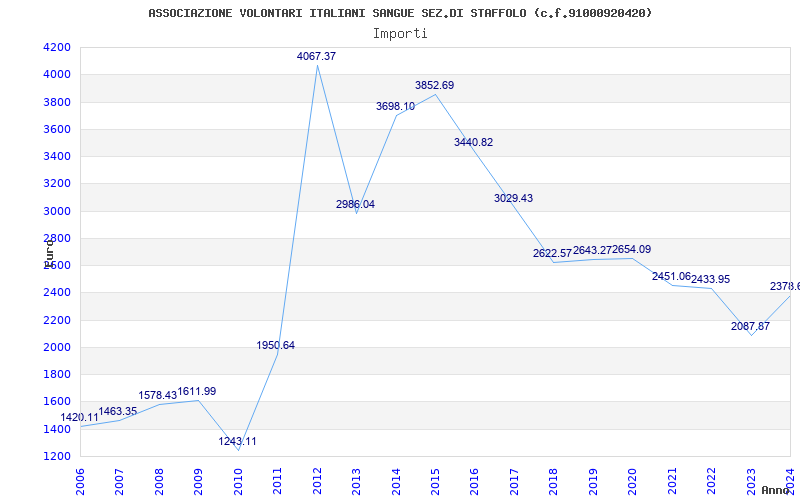Click the x-axis year 2007
800x500 pixels.
(119, 482)
